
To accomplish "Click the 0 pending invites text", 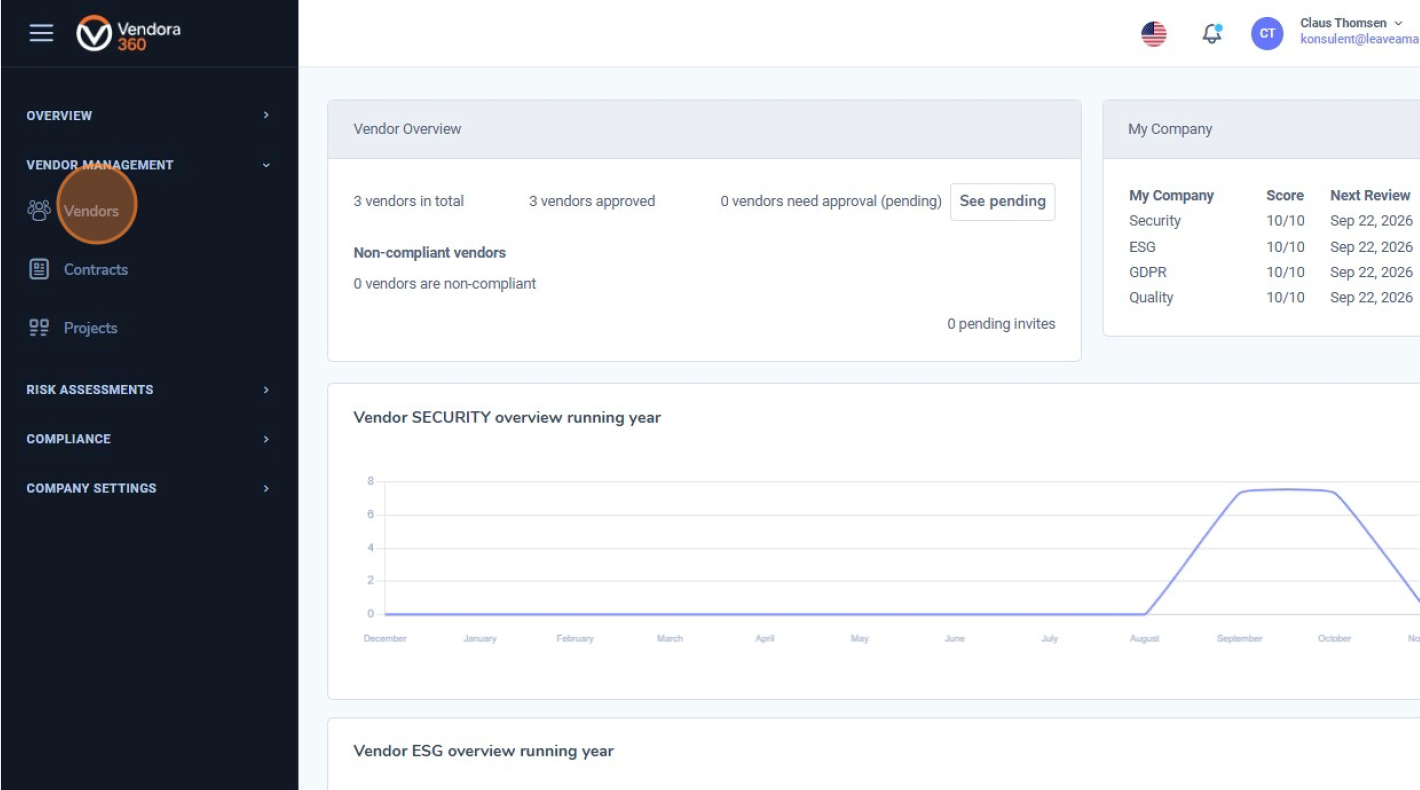I will click(1001, 324).
